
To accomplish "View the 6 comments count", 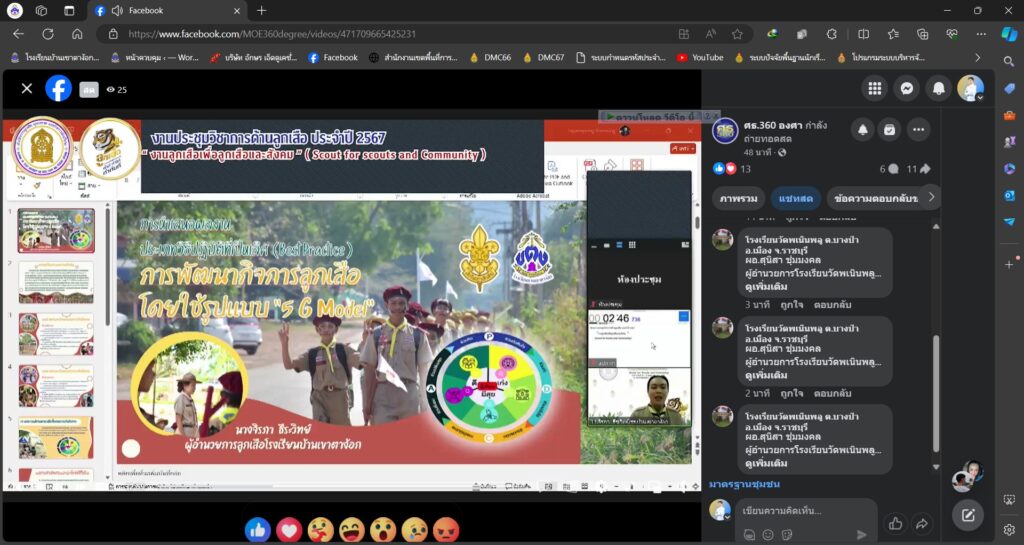I will [x=889, y=169].
